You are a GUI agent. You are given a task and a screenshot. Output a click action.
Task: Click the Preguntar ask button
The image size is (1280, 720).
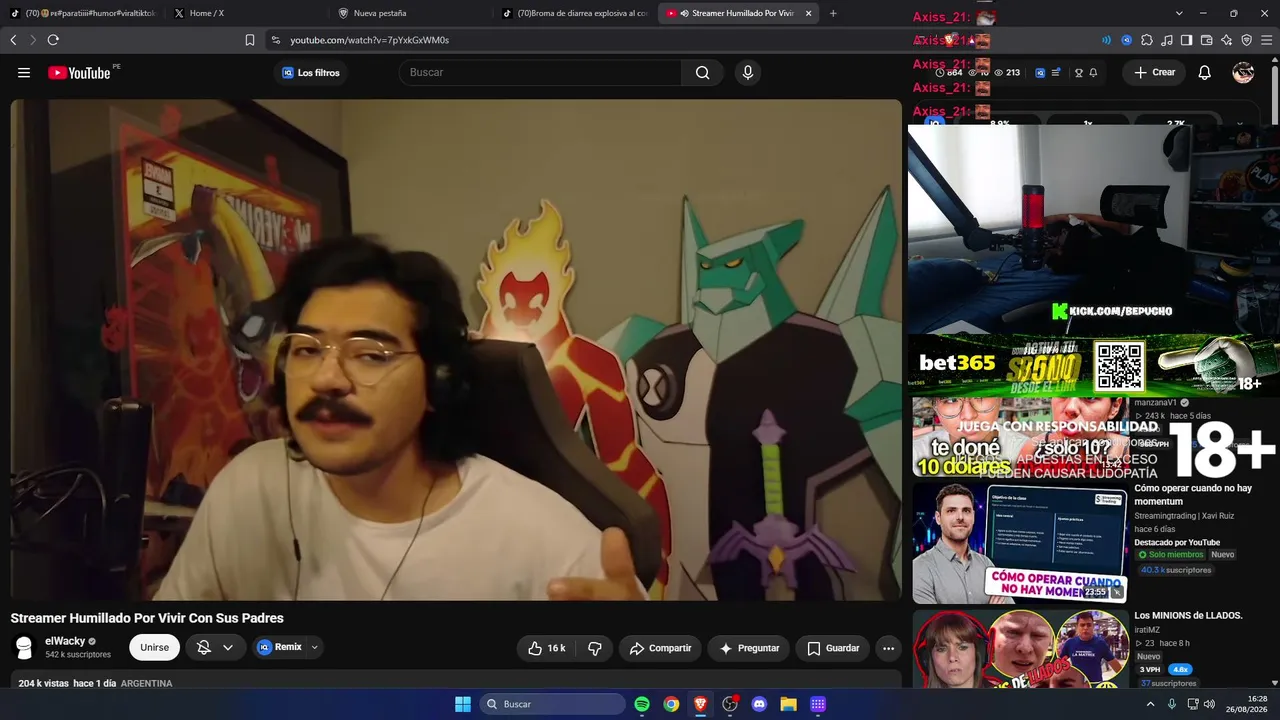coord(749,648)
